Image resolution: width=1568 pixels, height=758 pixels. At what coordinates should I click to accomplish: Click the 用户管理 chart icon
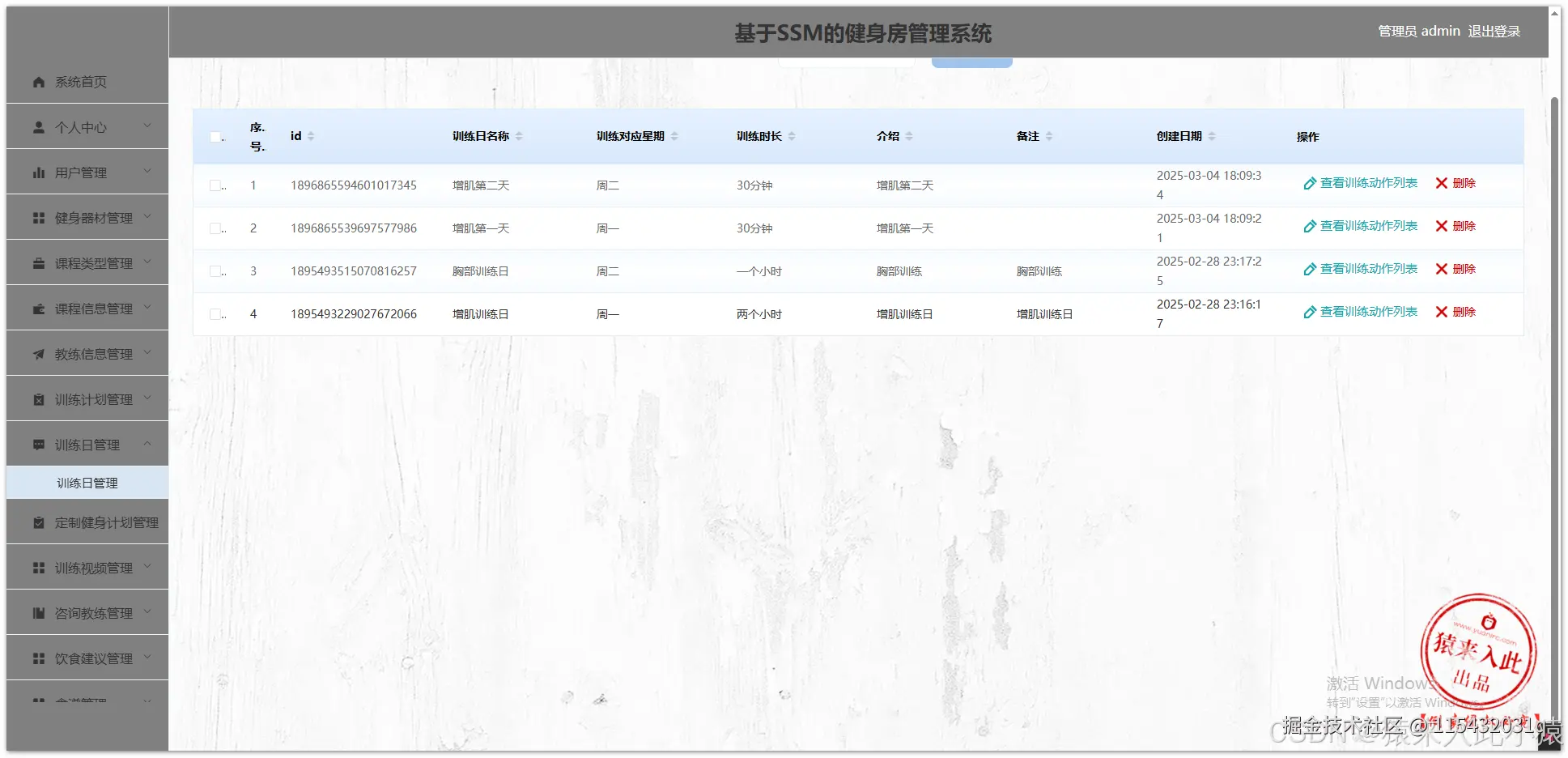37,172
